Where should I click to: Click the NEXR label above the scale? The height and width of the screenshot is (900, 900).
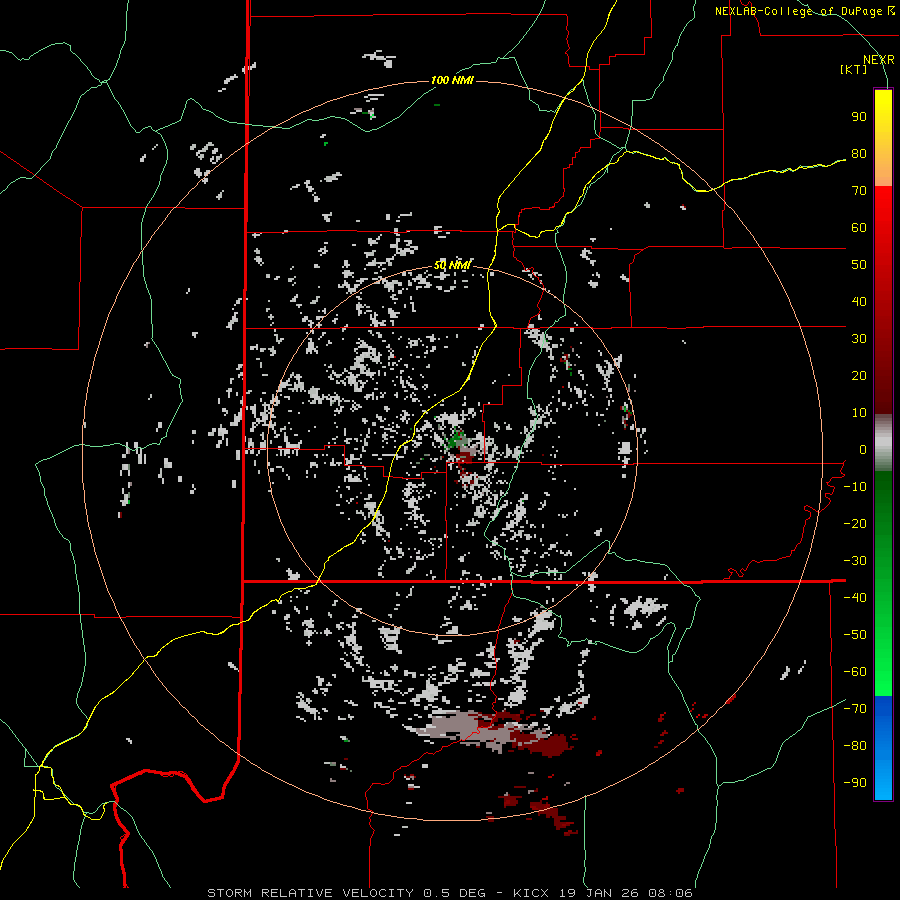point(879,60)
